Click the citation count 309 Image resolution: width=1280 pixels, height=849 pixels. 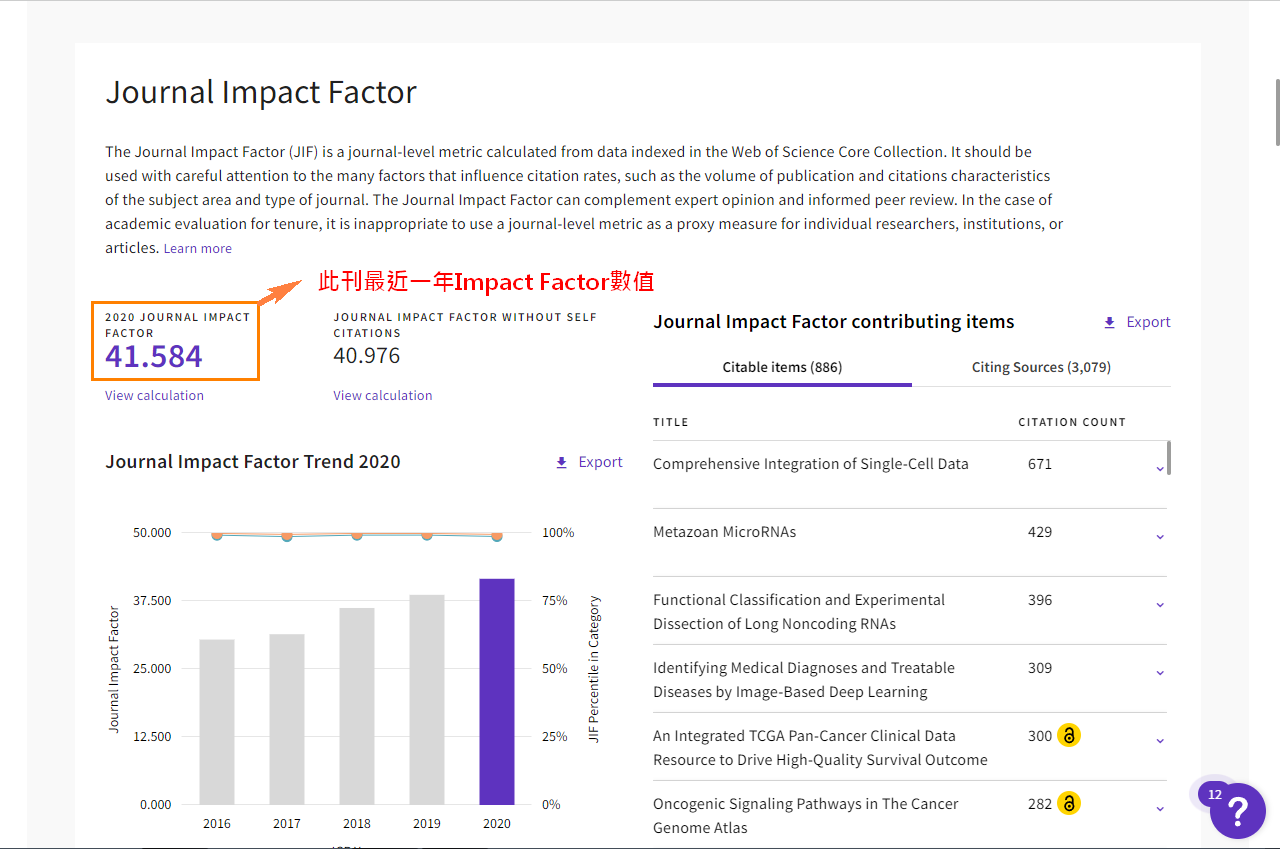1040,668
